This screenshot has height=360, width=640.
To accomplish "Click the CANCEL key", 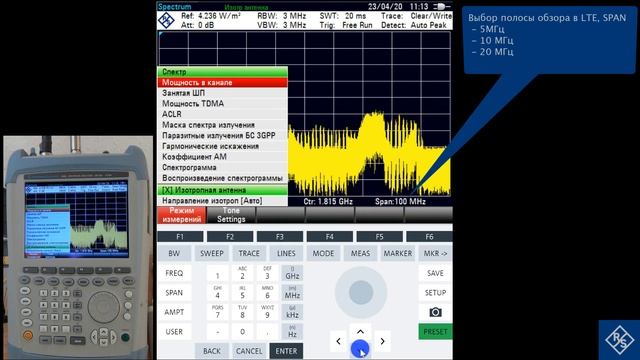I will pyautogui.click(x=249, y=351).
